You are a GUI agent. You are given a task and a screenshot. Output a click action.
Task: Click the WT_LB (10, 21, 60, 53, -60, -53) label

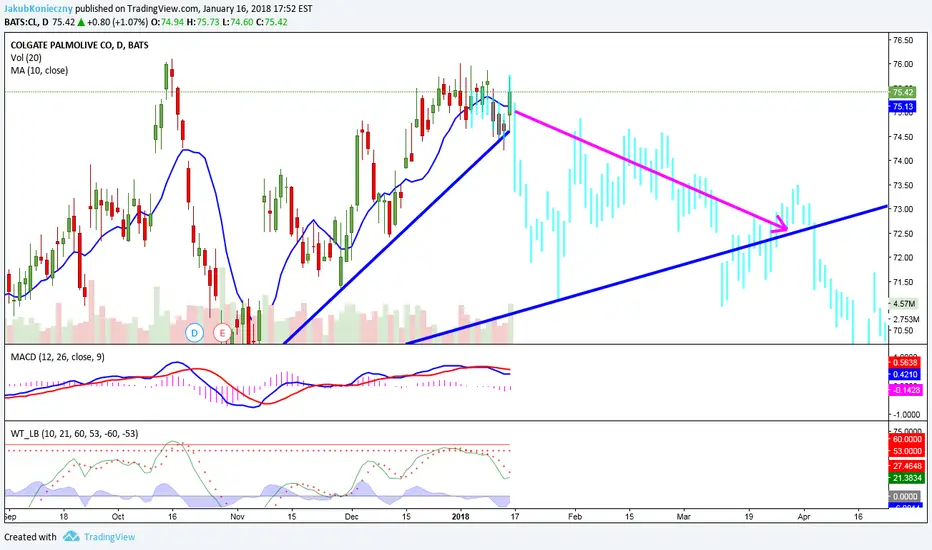coord(74,433)
